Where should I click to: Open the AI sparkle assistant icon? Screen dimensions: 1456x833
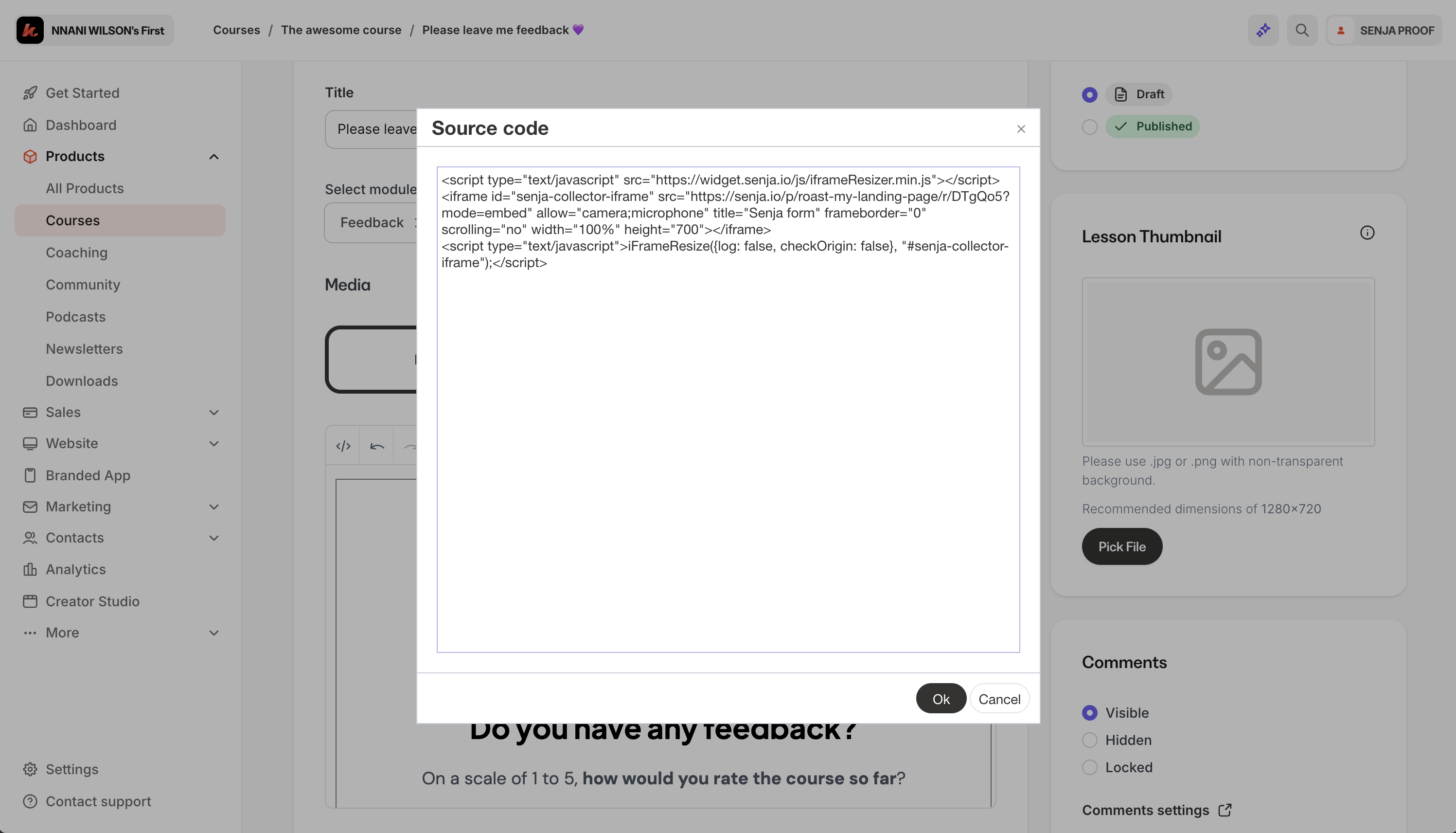(1263, 30)
